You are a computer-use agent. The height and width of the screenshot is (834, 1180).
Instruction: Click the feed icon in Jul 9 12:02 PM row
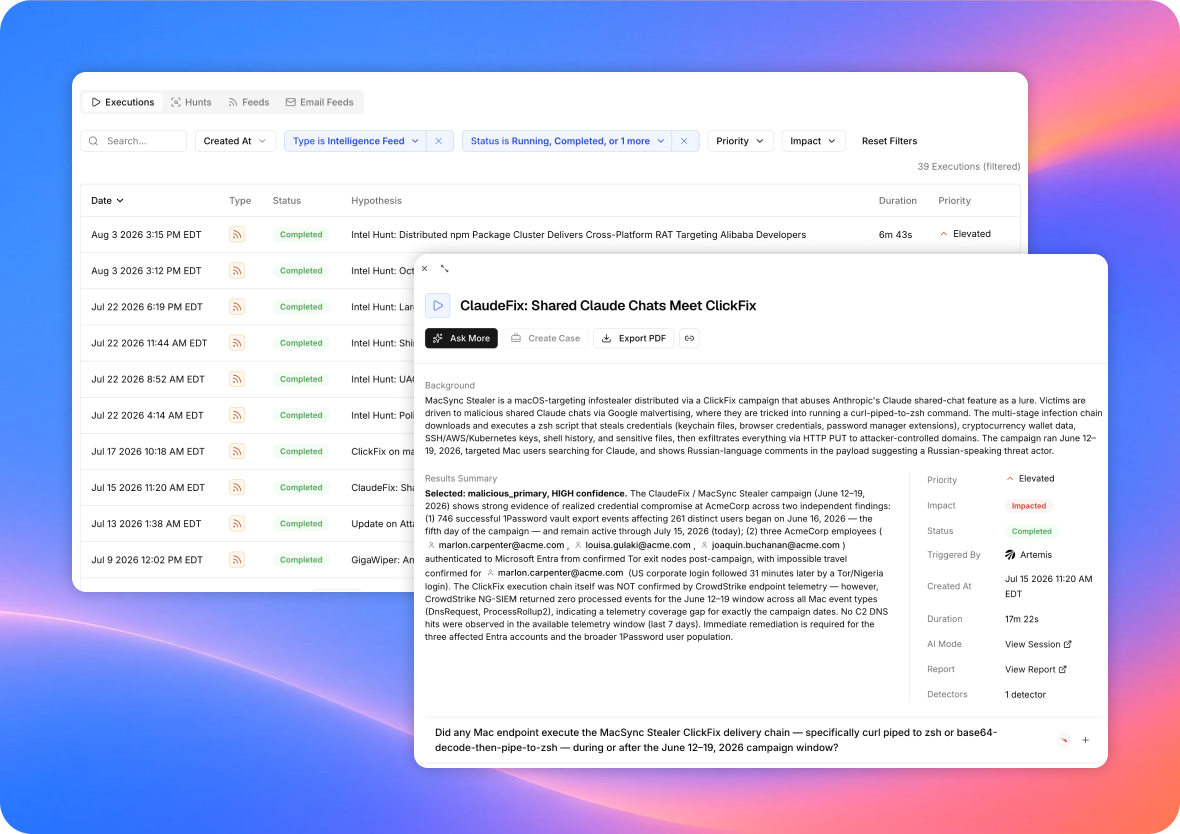[237, 560]
